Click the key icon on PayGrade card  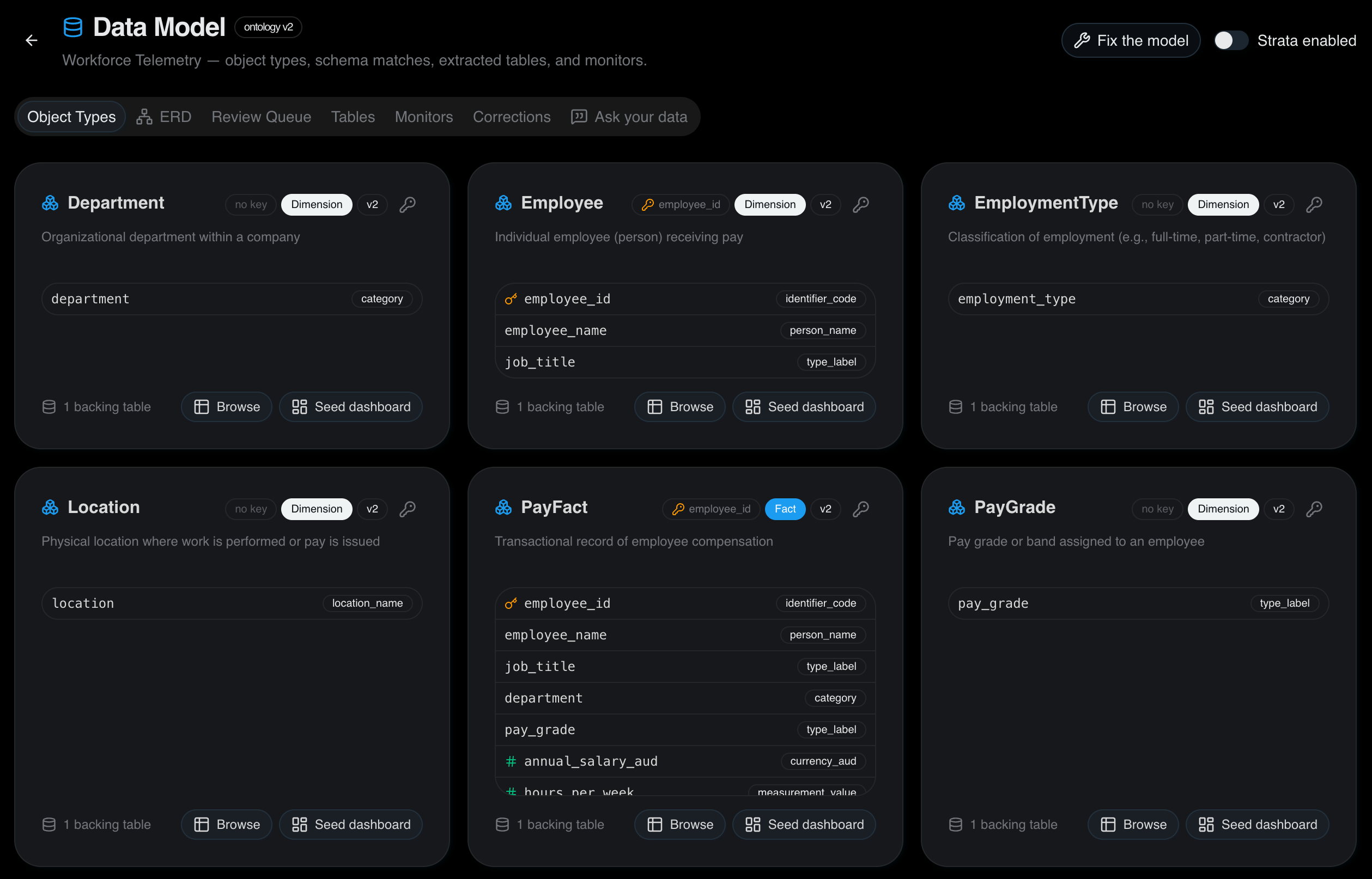coord(1314,509)
